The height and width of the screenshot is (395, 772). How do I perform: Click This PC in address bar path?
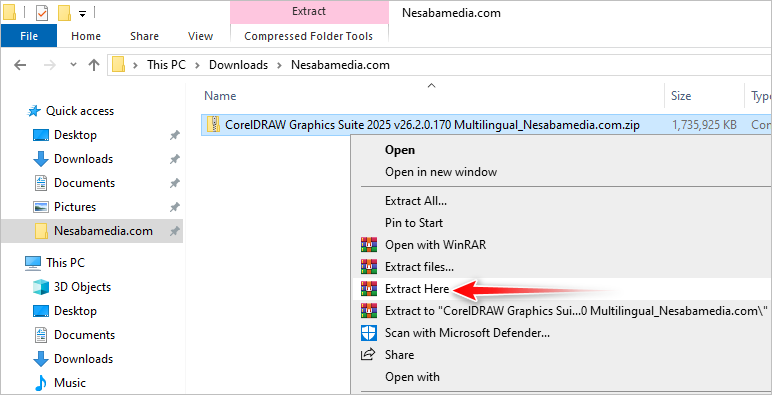click(x=166, y=65)
